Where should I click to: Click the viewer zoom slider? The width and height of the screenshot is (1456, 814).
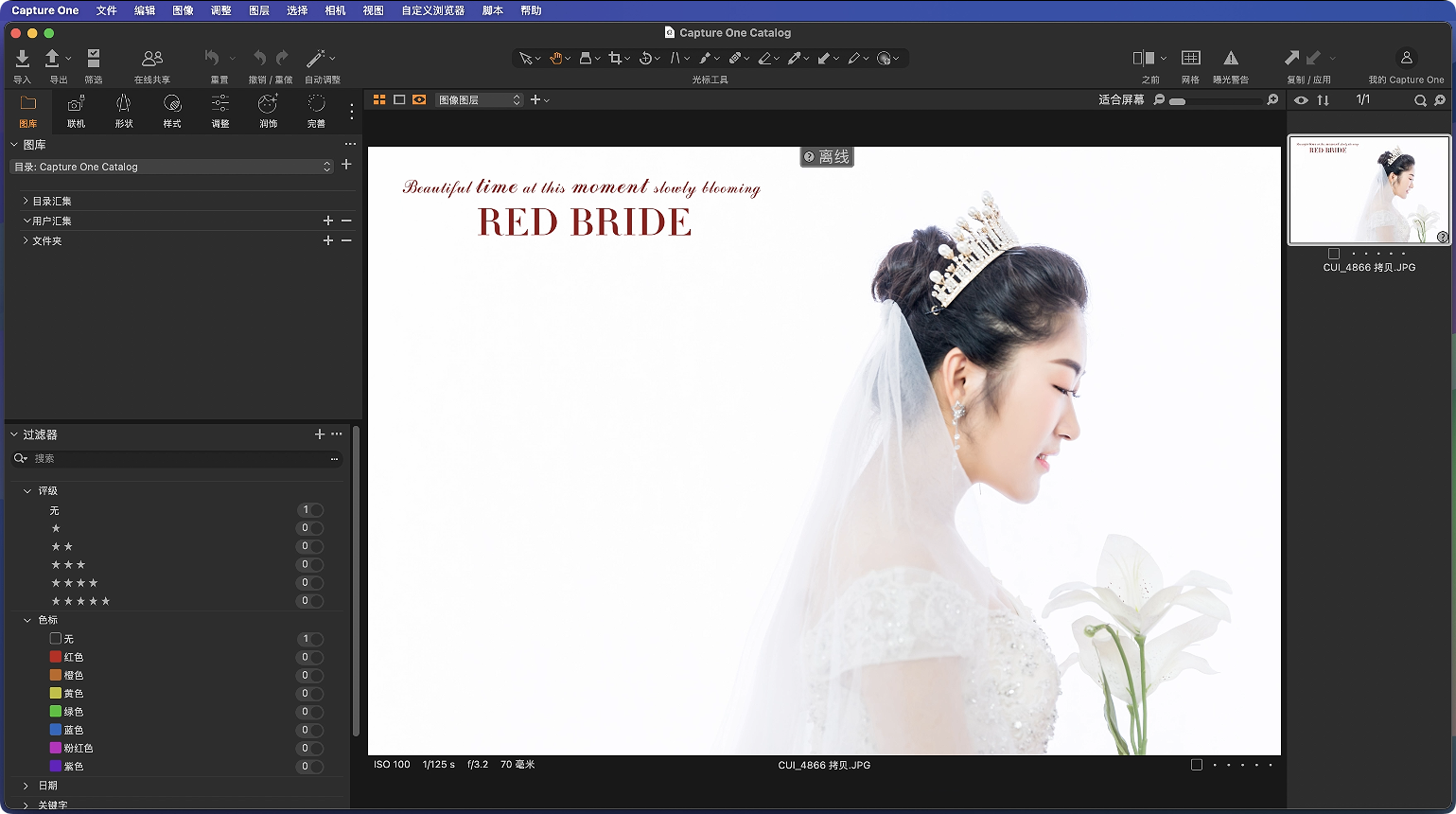pos(1215,100)
